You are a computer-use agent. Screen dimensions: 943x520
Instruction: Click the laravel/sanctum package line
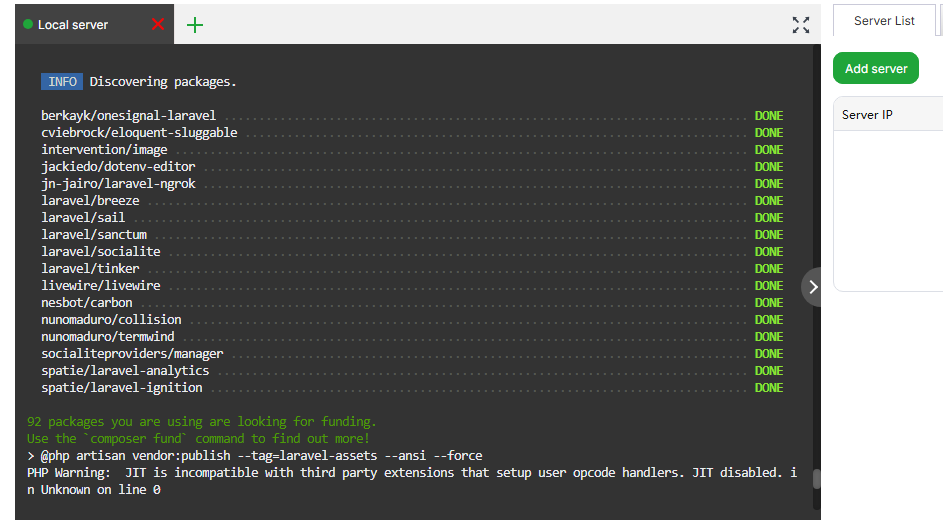point(94,234)
